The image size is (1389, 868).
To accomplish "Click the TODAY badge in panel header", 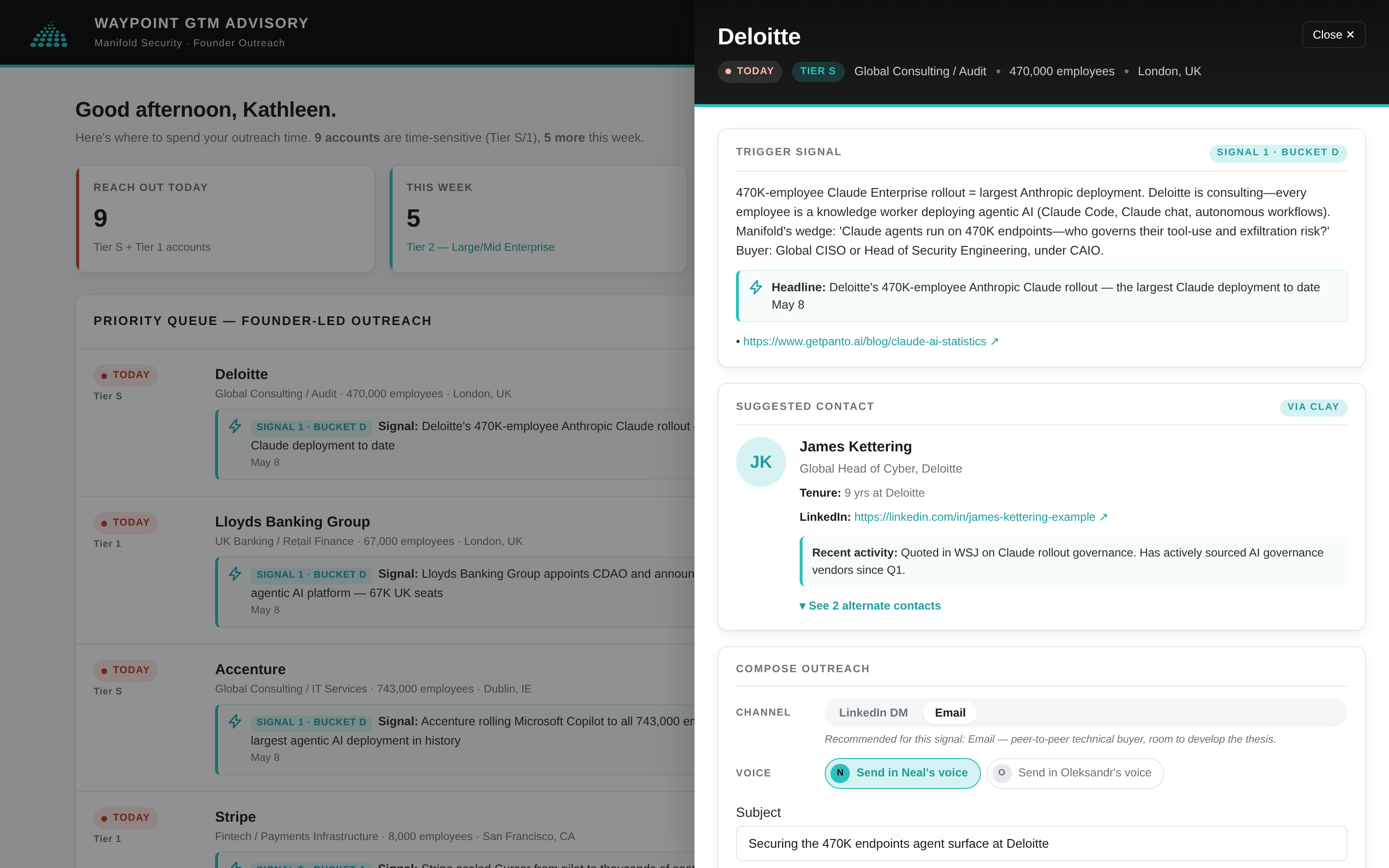I will (749, 71).
